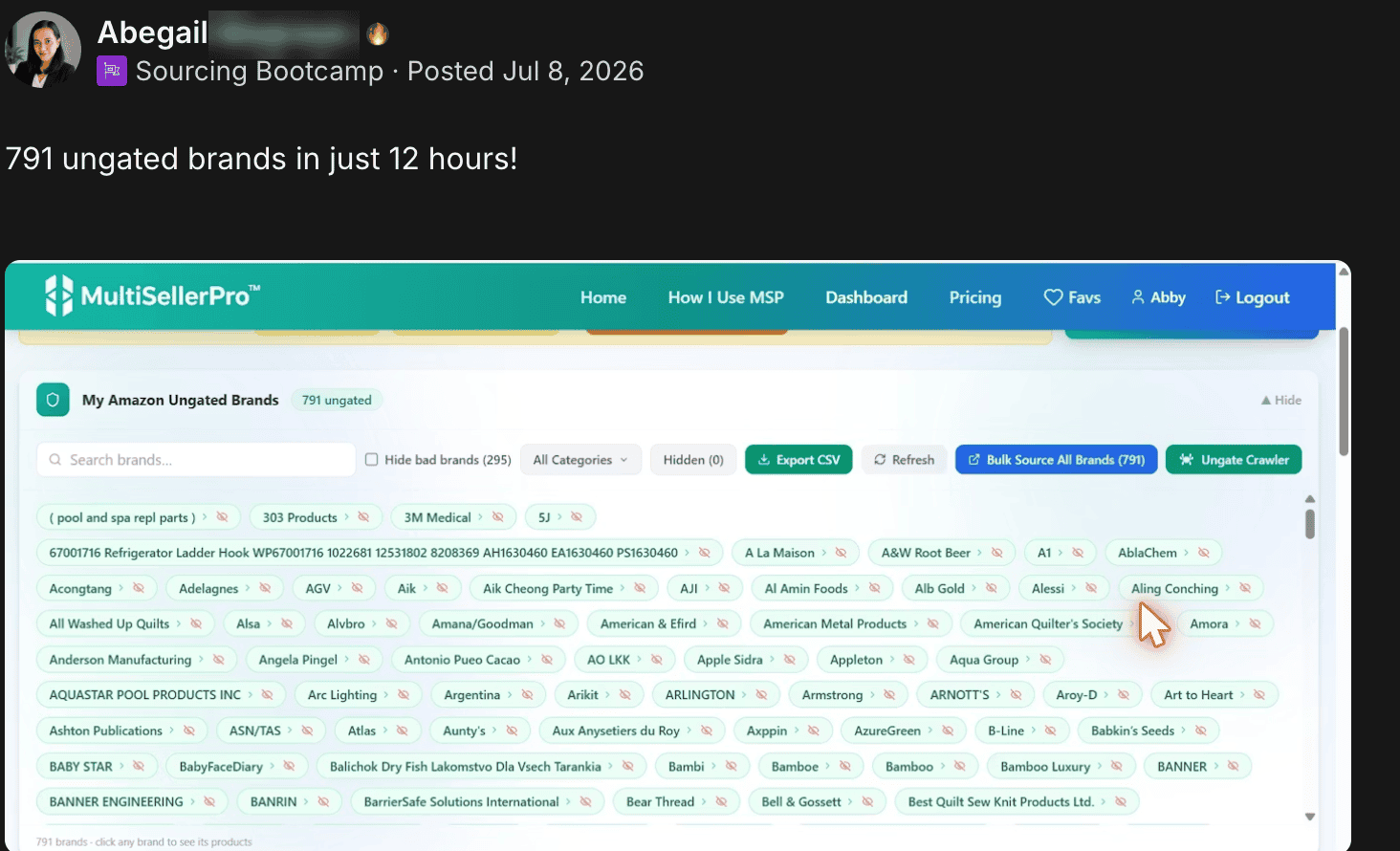This screenshot has width=1400, height=851.
Task: Go to the Home nav item
Action: click(x=603, y=297)
